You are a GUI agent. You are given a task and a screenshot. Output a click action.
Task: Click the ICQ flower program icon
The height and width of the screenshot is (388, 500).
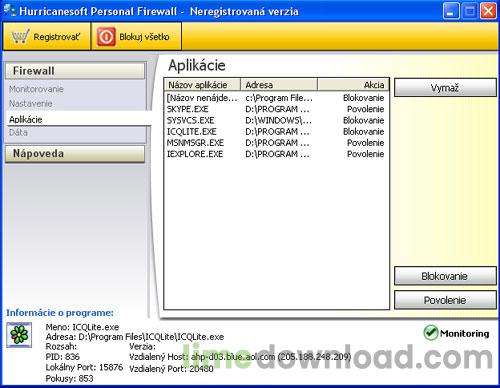[19, 335]
